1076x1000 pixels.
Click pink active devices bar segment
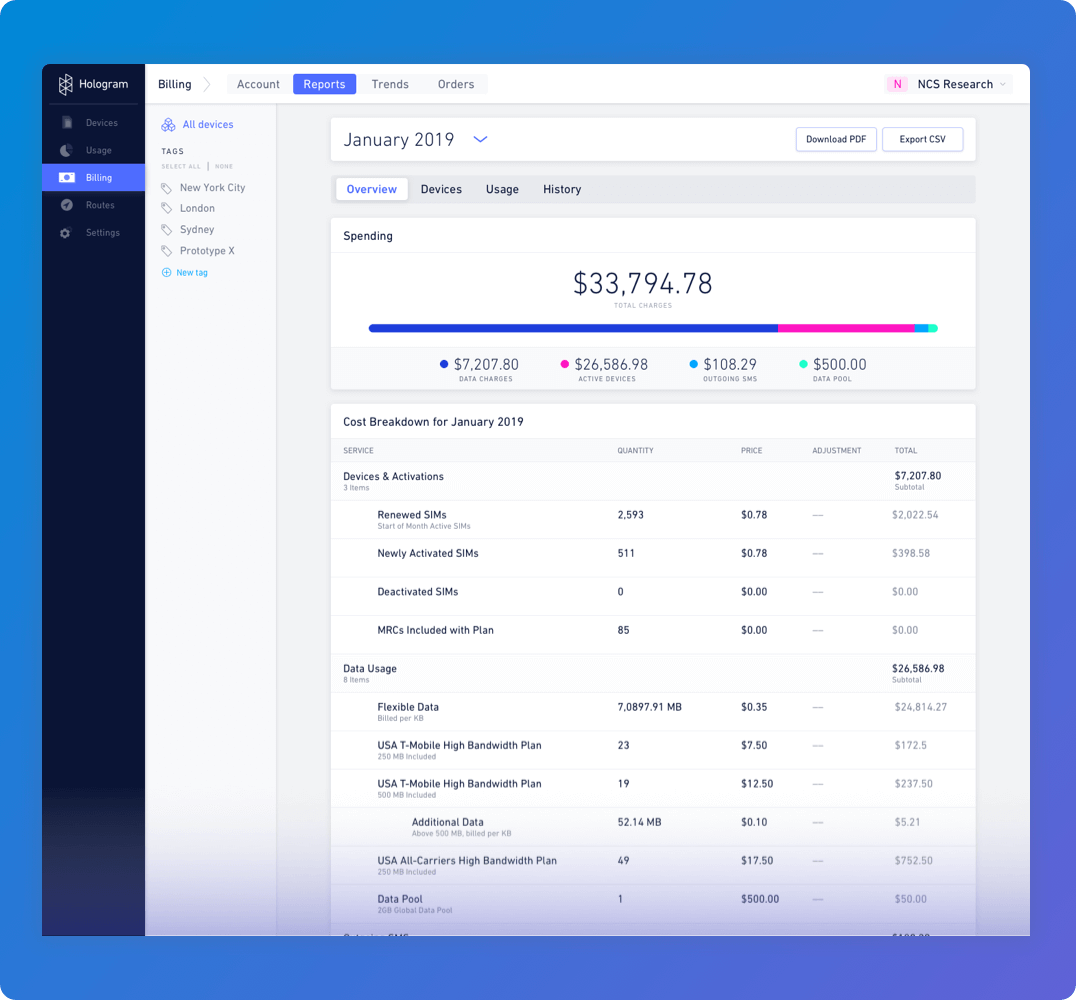tap(846, 328)
